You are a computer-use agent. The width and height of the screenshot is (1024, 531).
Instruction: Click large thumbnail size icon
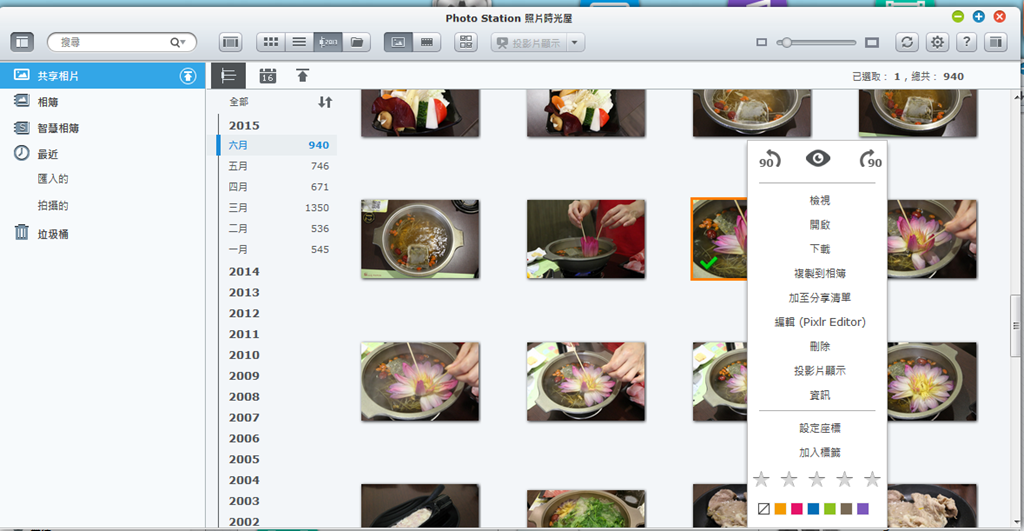click(872, 42)
